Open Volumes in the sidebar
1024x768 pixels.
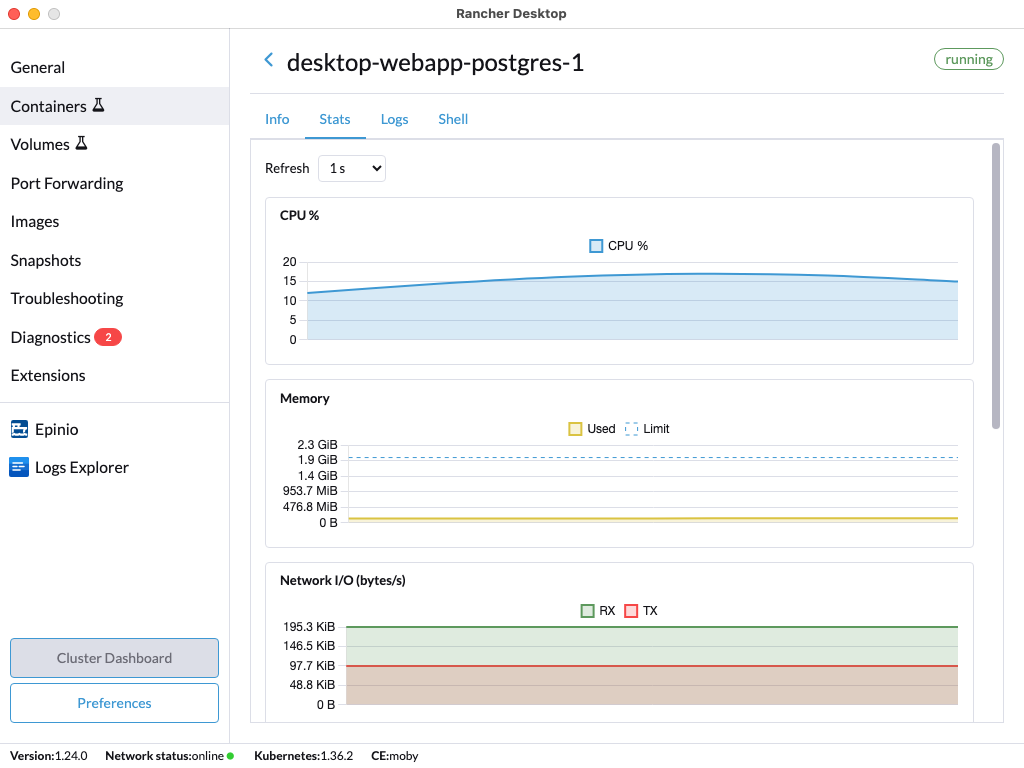[114, 144]
